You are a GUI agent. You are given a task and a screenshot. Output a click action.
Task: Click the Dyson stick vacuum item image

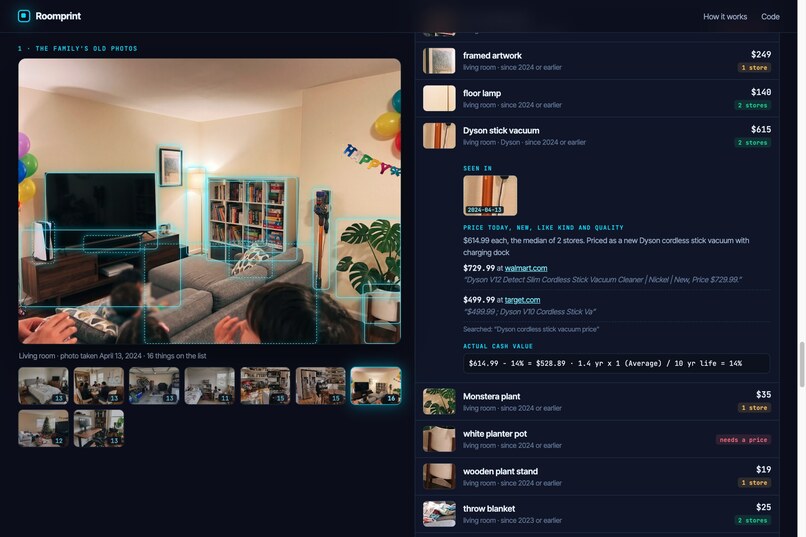point(439,136)
